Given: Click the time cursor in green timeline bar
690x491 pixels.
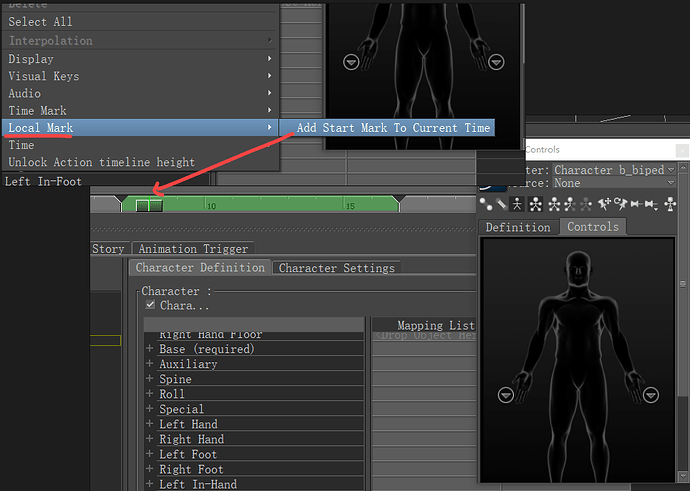Looking at the screenshot, I should 148,205.
